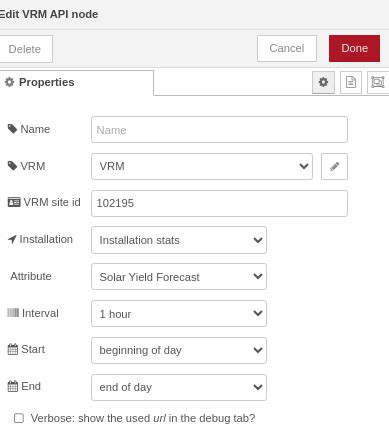
Task: Click the id card icon beside VRM site id
Action: tap(14, 202)
